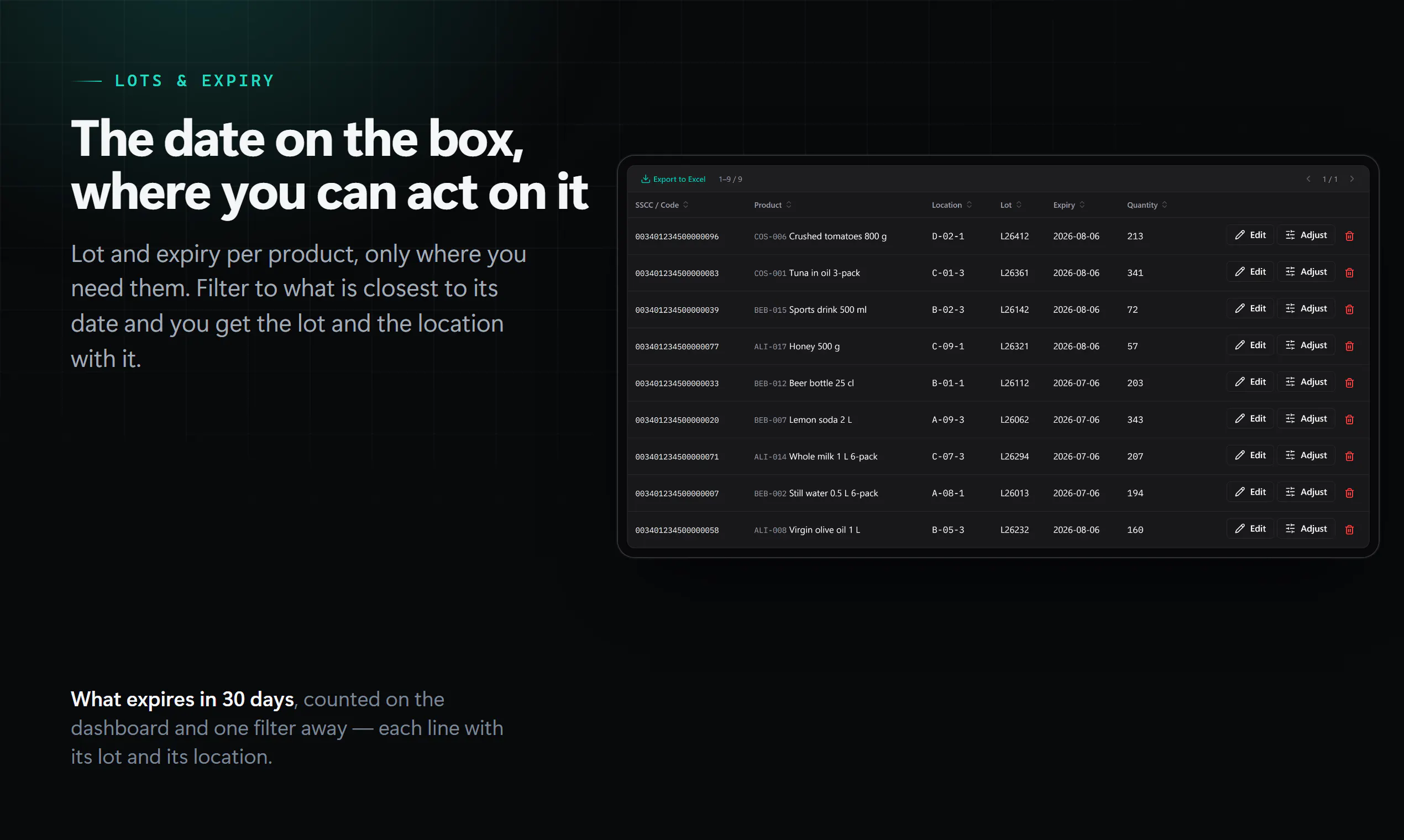Edit the Lemon soda 2 L entry
The image size is (1404, 840).
tap(1250, 418)
